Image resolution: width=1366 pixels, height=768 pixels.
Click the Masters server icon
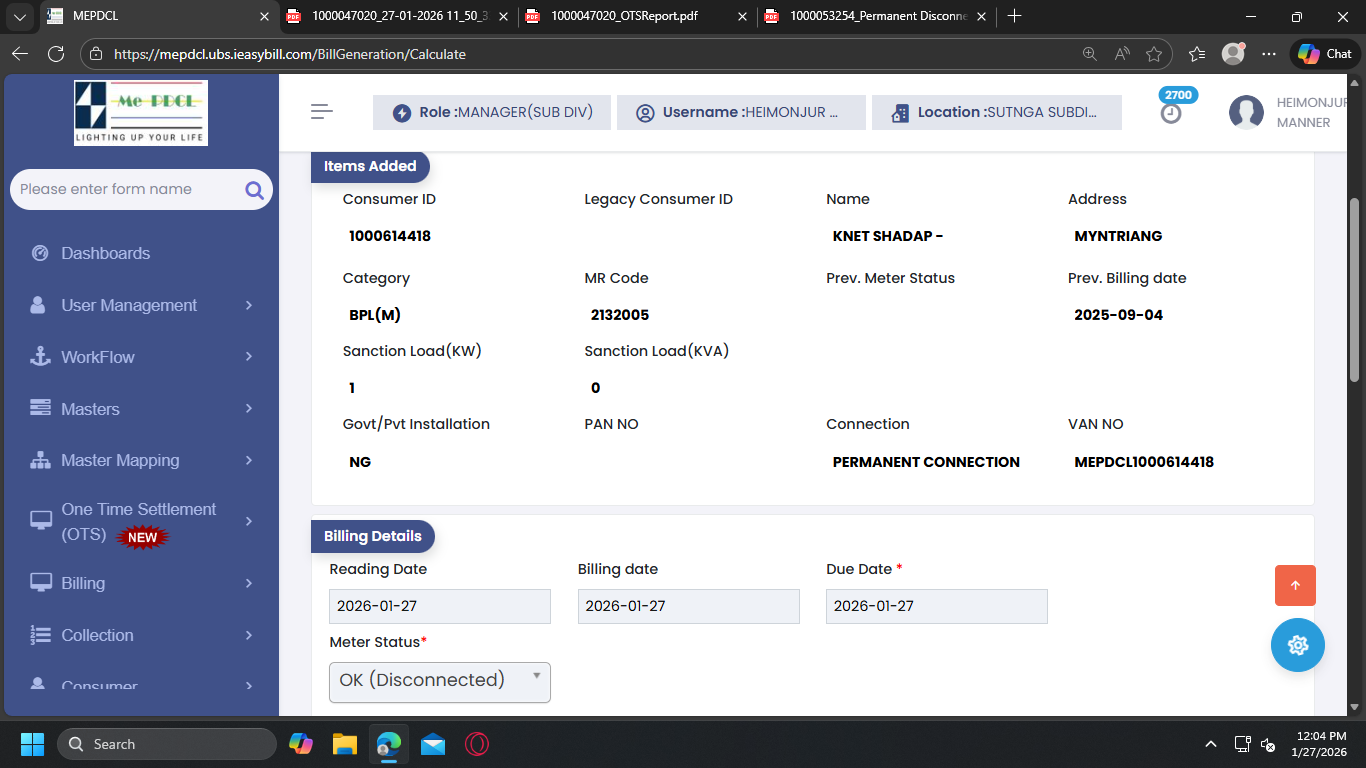click(40, 409)
